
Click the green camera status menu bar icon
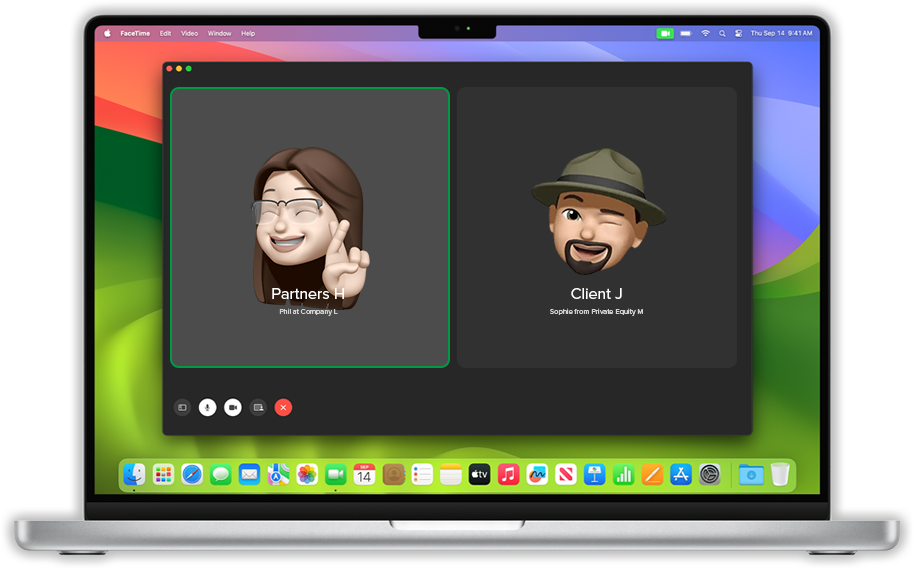pos(665,33)
